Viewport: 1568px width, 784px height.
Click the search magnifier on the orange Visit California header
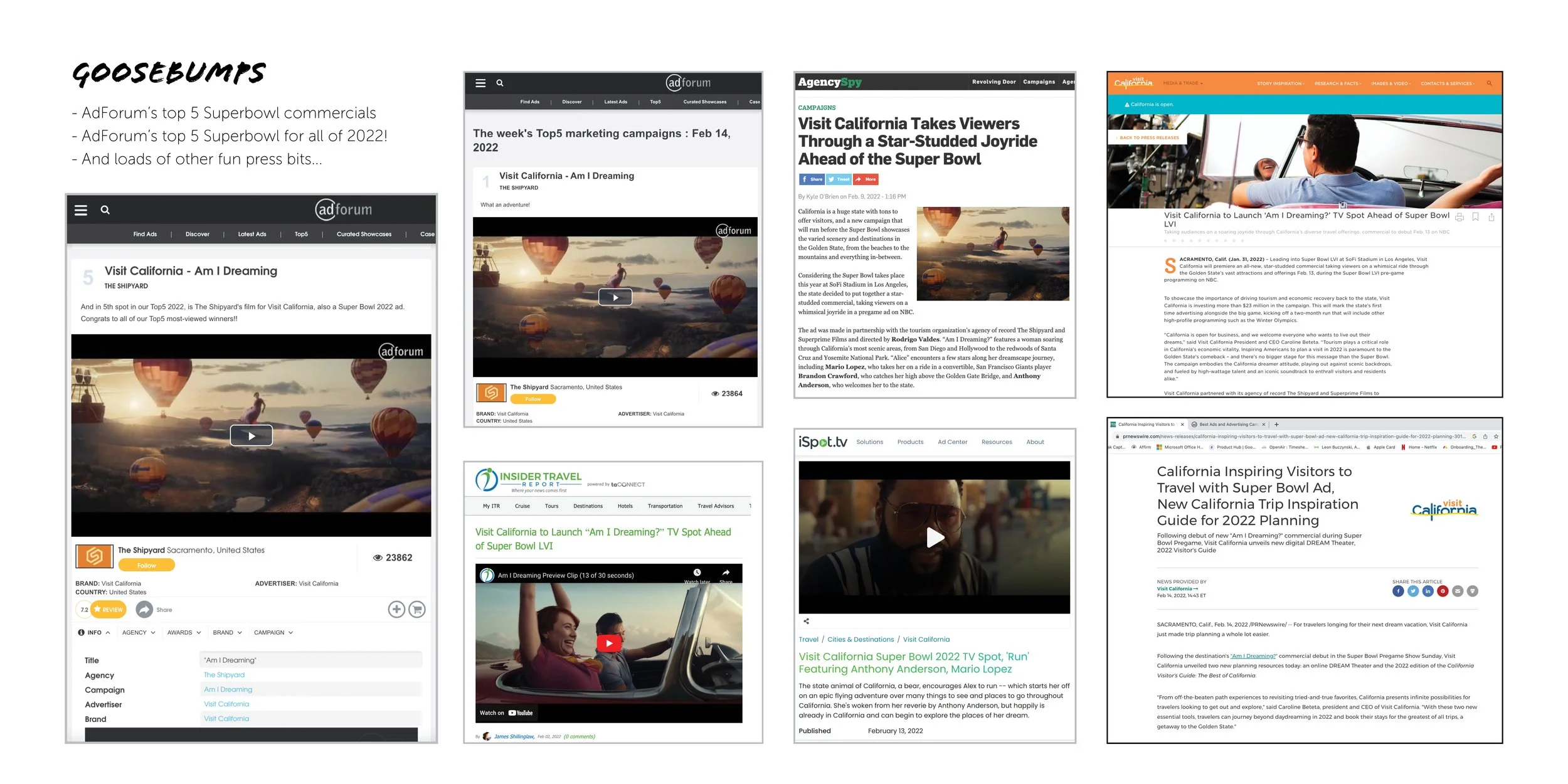(1489, 83)
